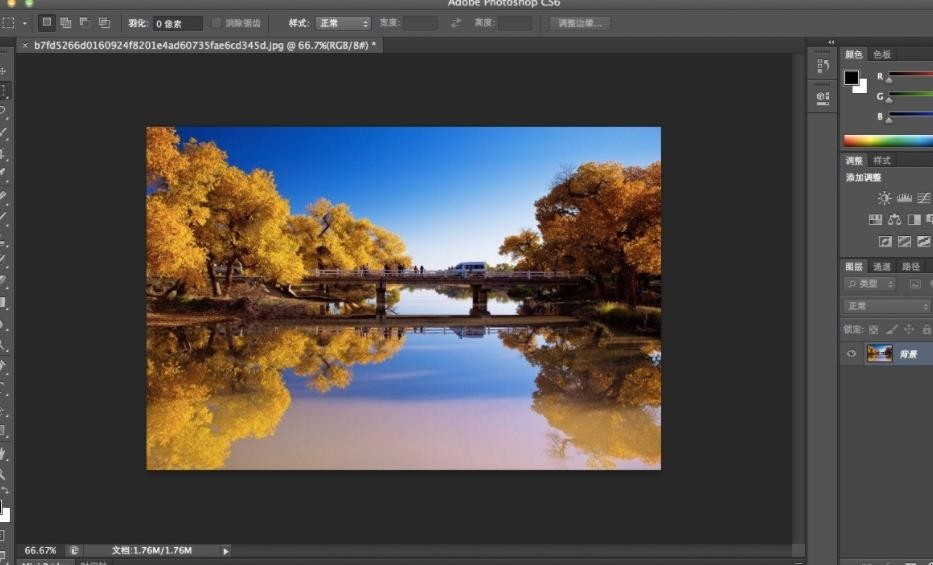Switch to the 路径 tab

tap(910, 266)
